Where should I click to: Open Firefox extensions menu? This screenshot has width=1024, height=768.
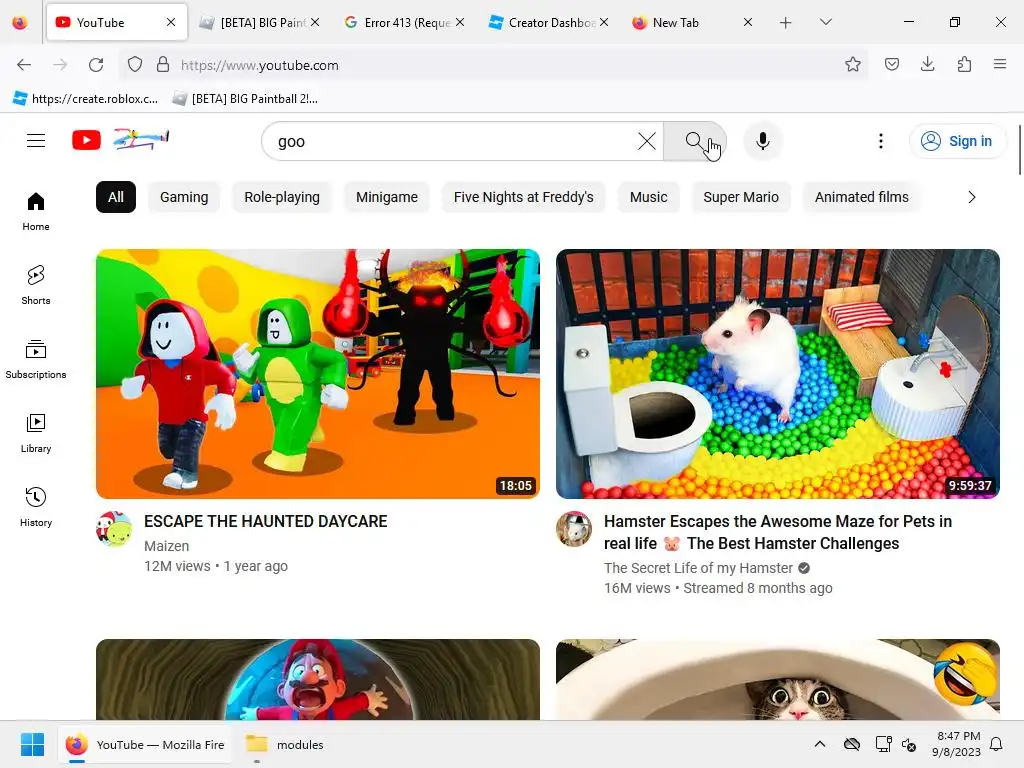point(964,64)
